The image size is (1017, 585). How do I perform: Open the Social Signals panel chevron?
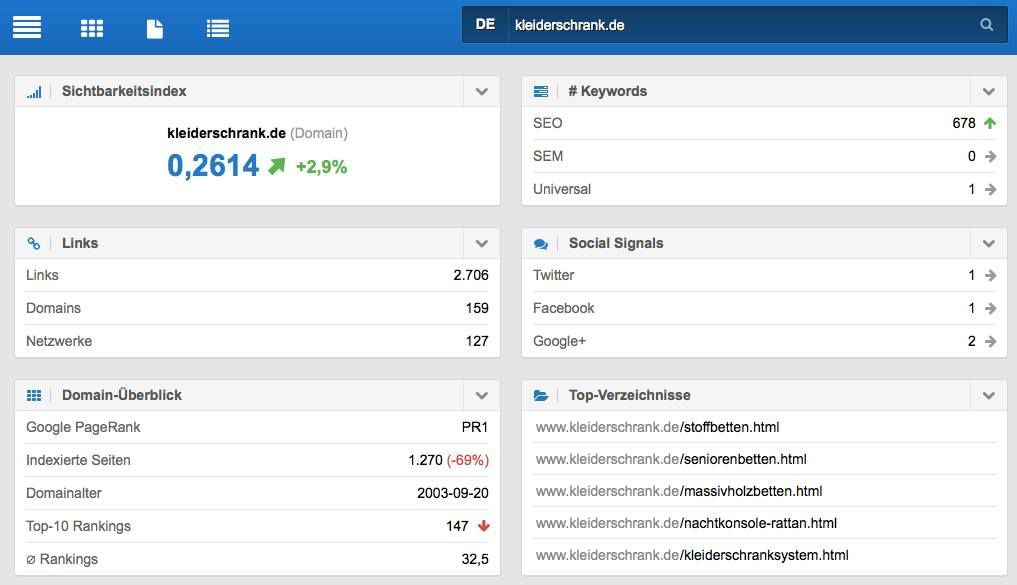pyautogui.click(x=988, y=243)
